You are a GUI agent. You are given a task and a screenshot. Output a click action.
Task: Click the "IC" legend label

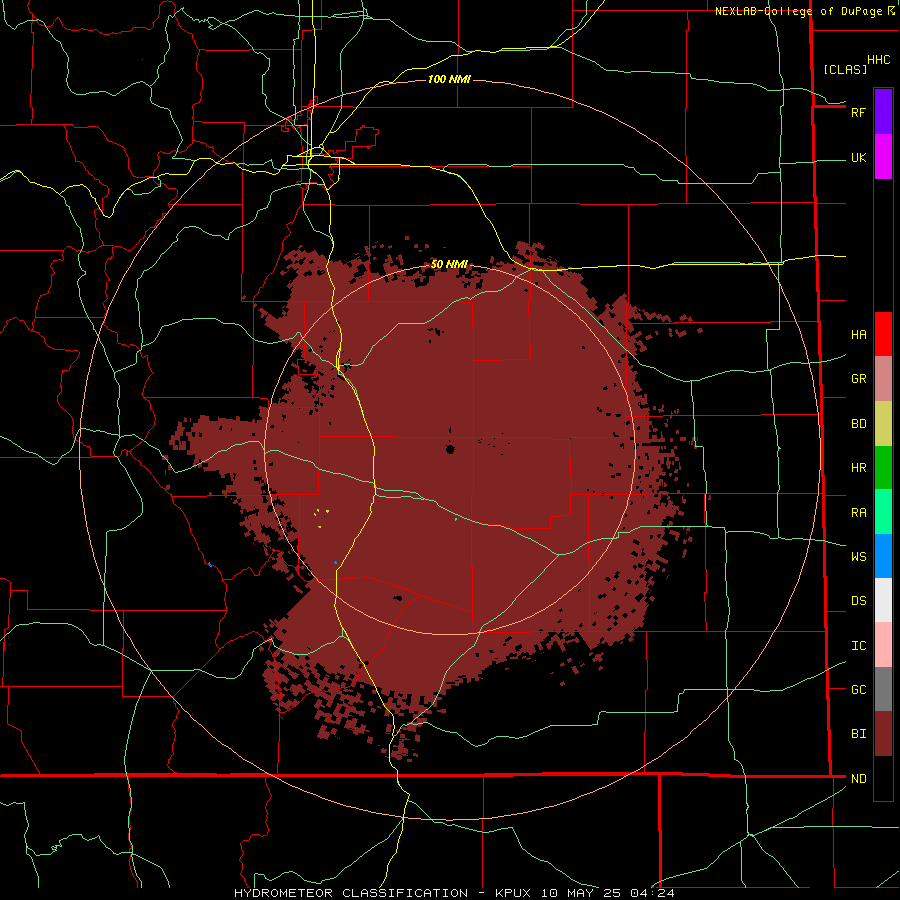[x=858, y=646]
